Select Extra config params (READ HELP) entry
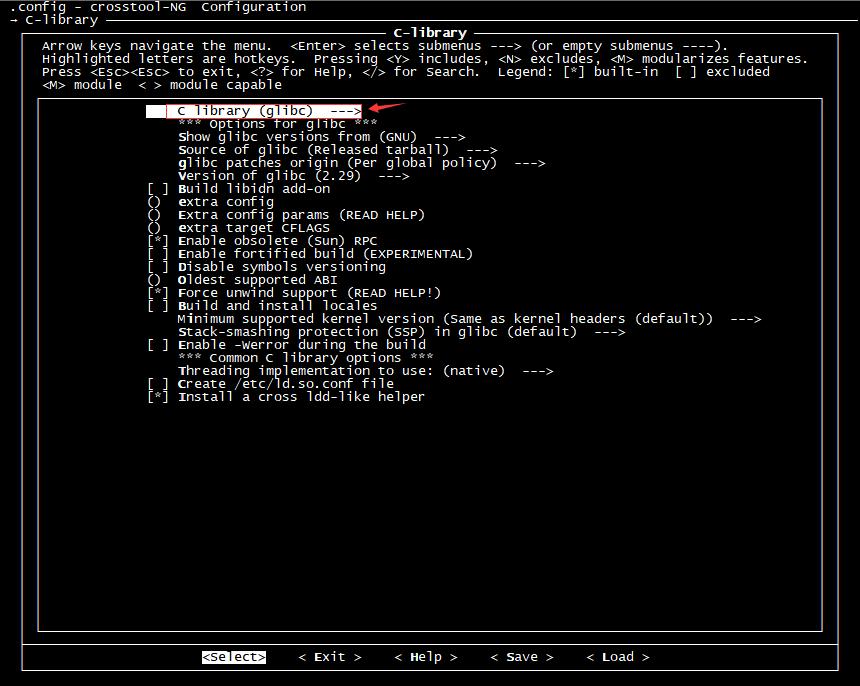Image resolution: width=860 pixels, height=686 pixels. (286, 215)
